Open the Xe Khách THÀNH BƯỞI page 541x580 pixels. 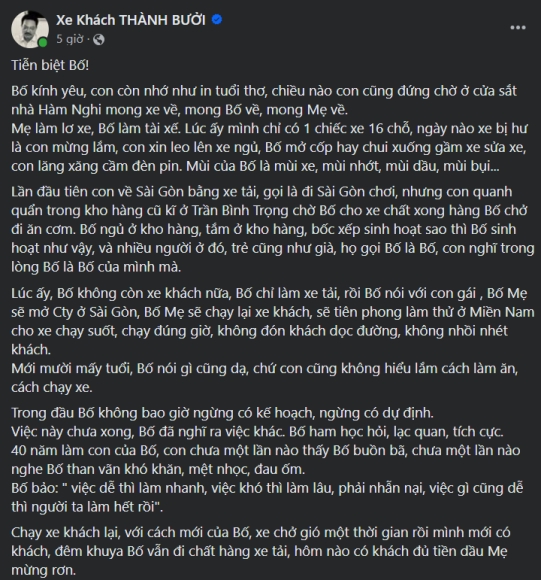coord(131,20)
